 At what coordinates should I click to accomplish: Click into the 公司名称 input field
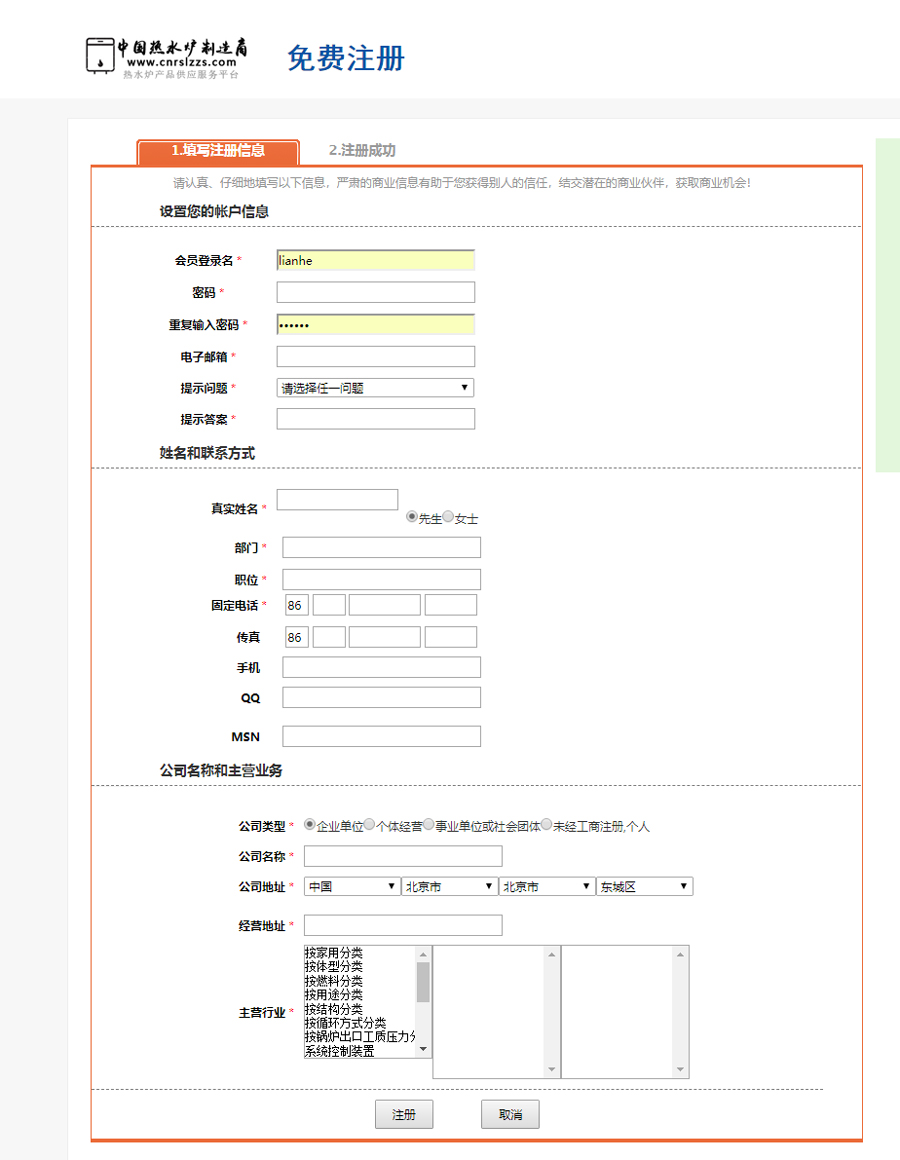[x=403, y=857]
